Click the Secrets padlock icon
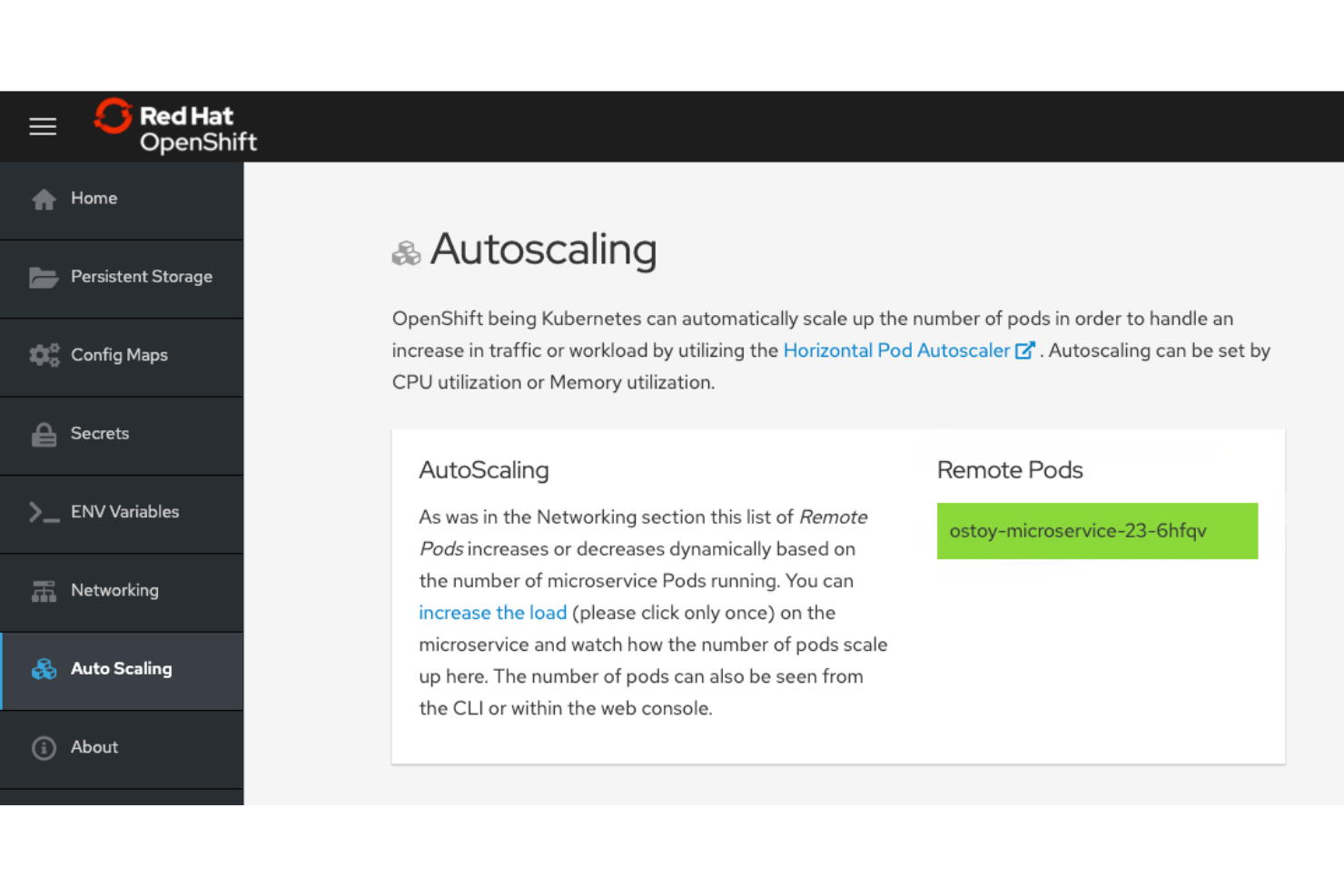This screenshot has height=896, width=1344. coord(44,433)
